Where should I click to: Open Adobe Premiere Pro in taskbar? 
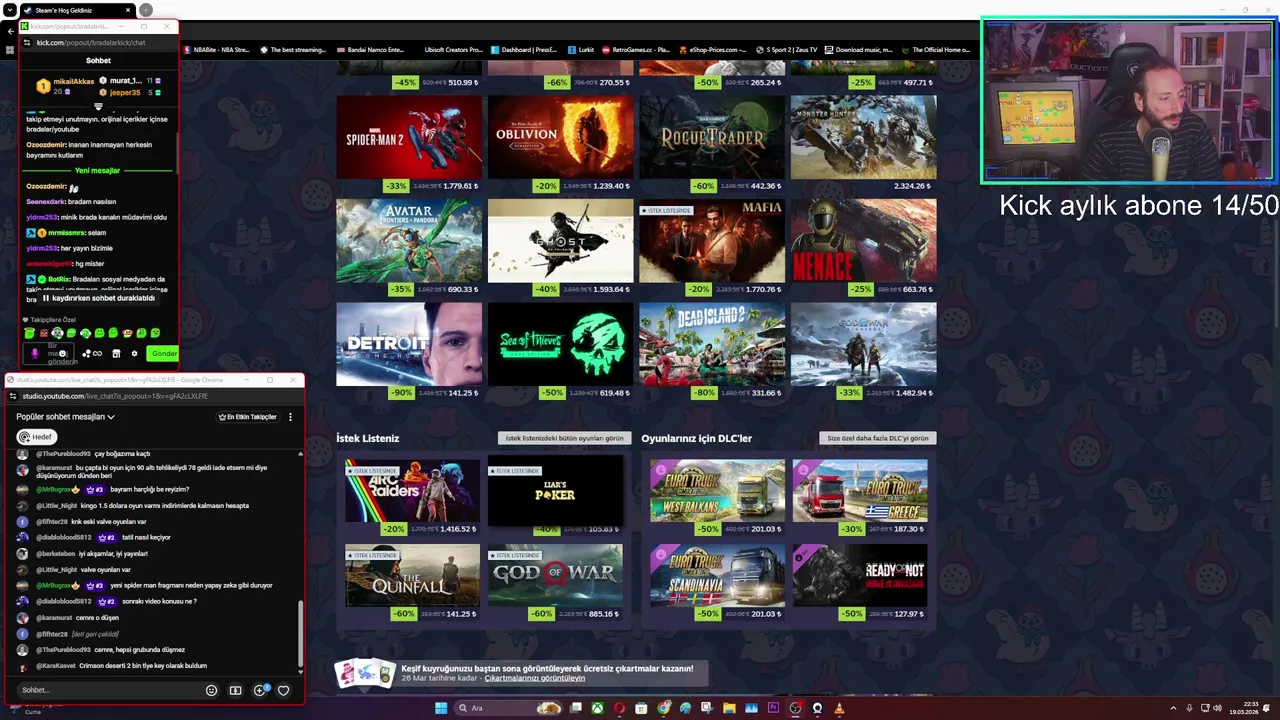click(x=773, y=708)
